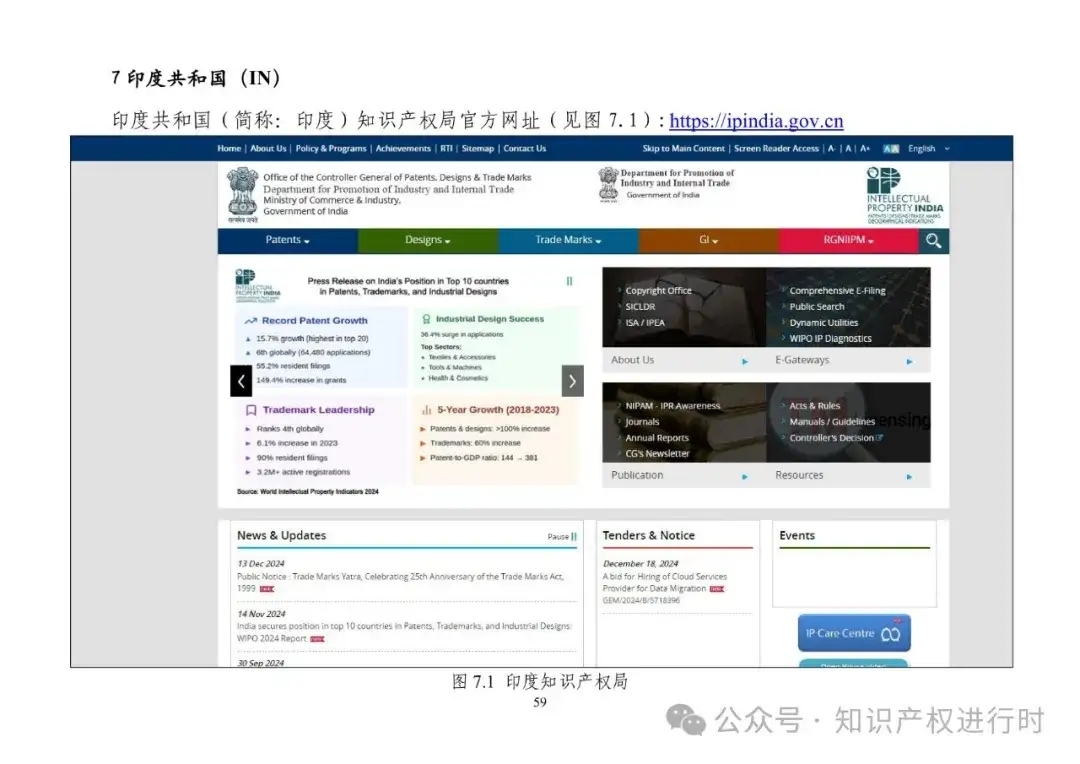Toggle the high contrast icon

click(x=891, y=148)
